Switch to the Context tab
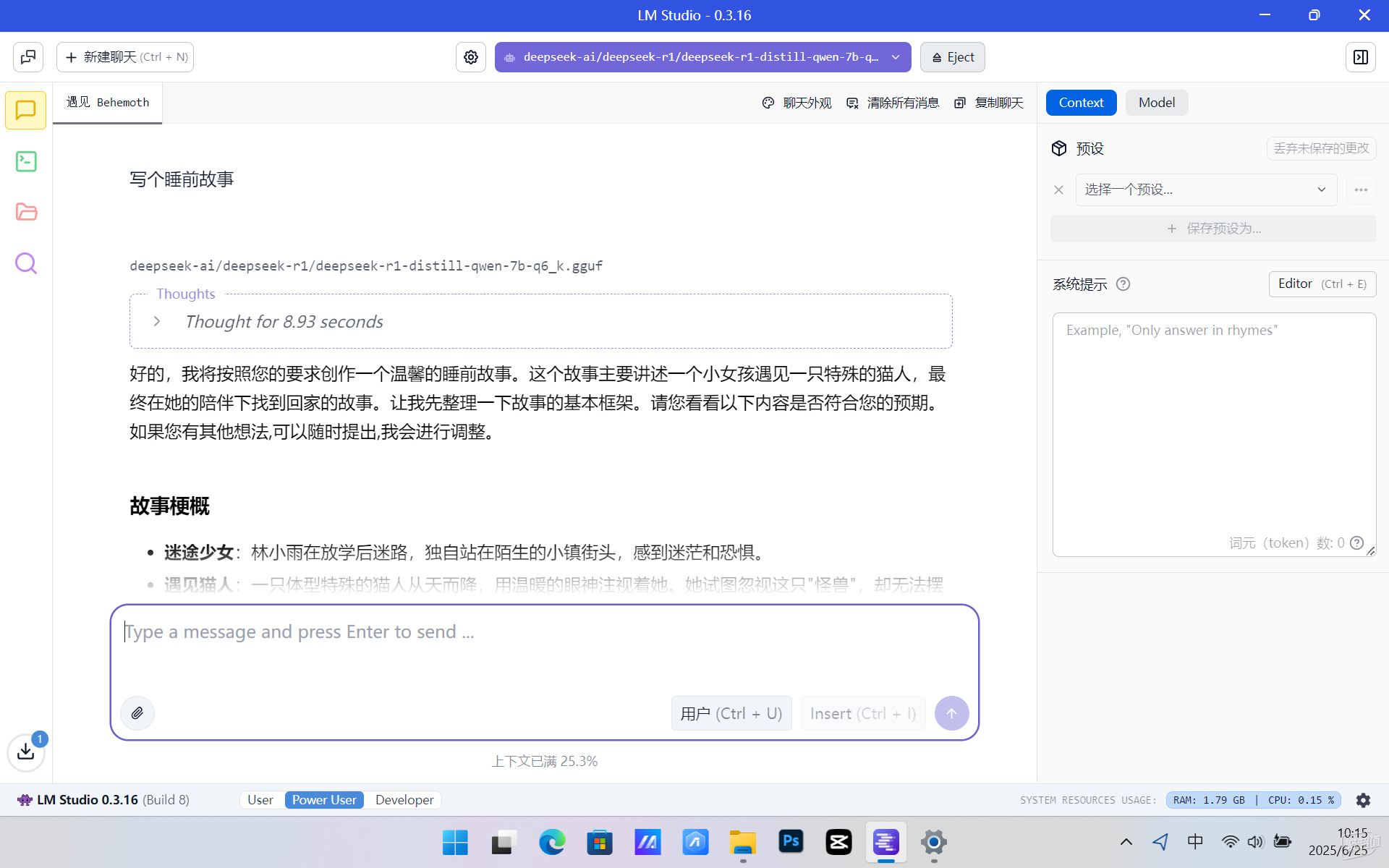1389x868 pixels. tap(1081, 103)
